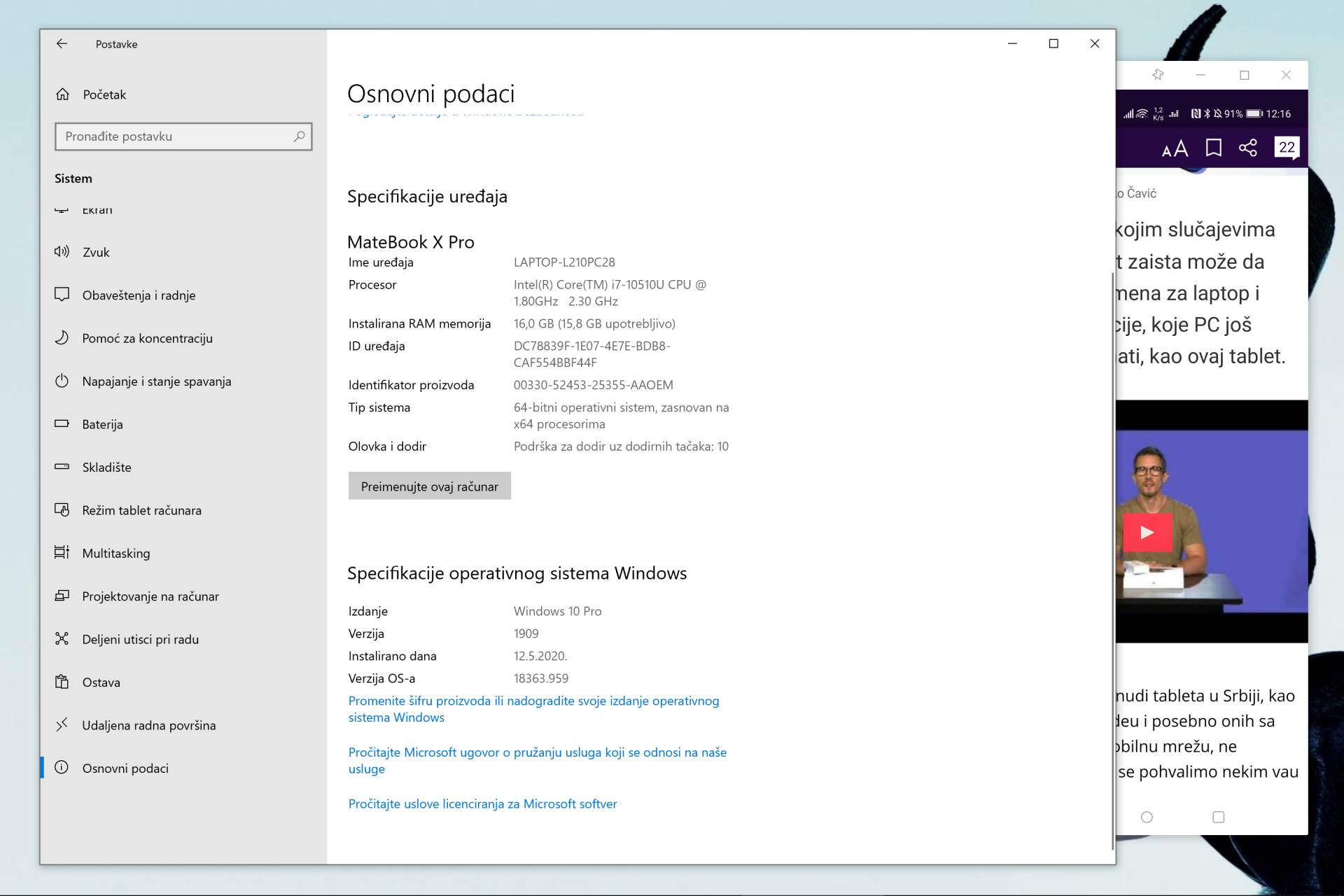Image resolution: width=1344 pixels, height=896 pixels.
Task: Click the search magnifier icon
Action: [x=299, y=136]
